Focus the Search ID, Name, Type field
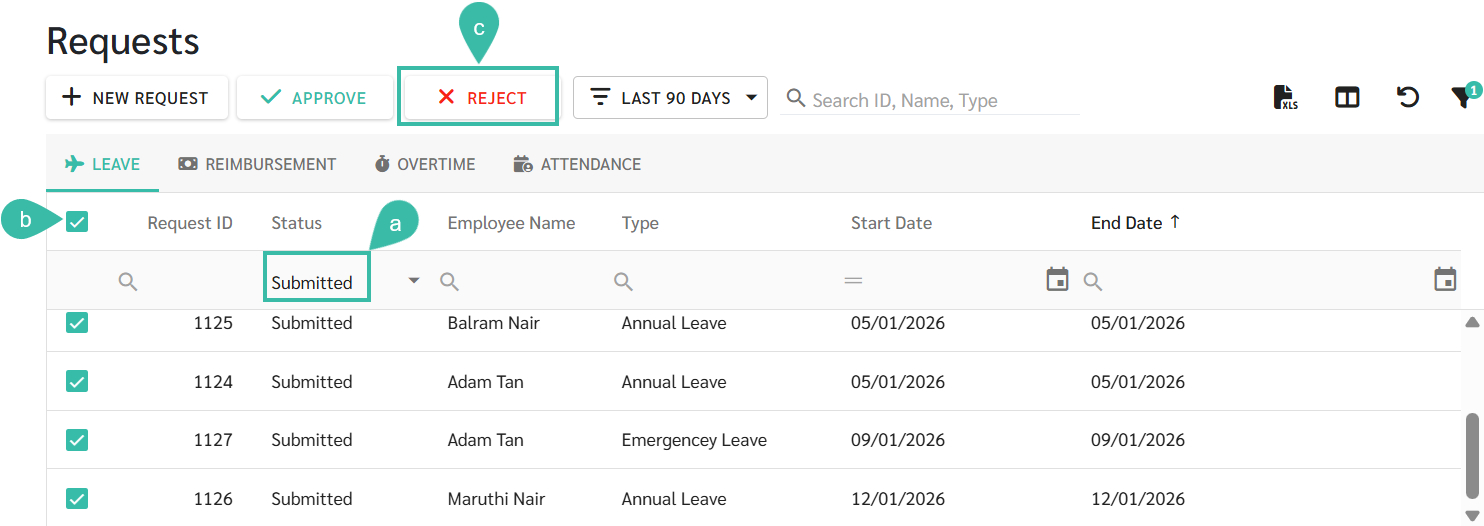1484x526 pixels. [930, 100]
